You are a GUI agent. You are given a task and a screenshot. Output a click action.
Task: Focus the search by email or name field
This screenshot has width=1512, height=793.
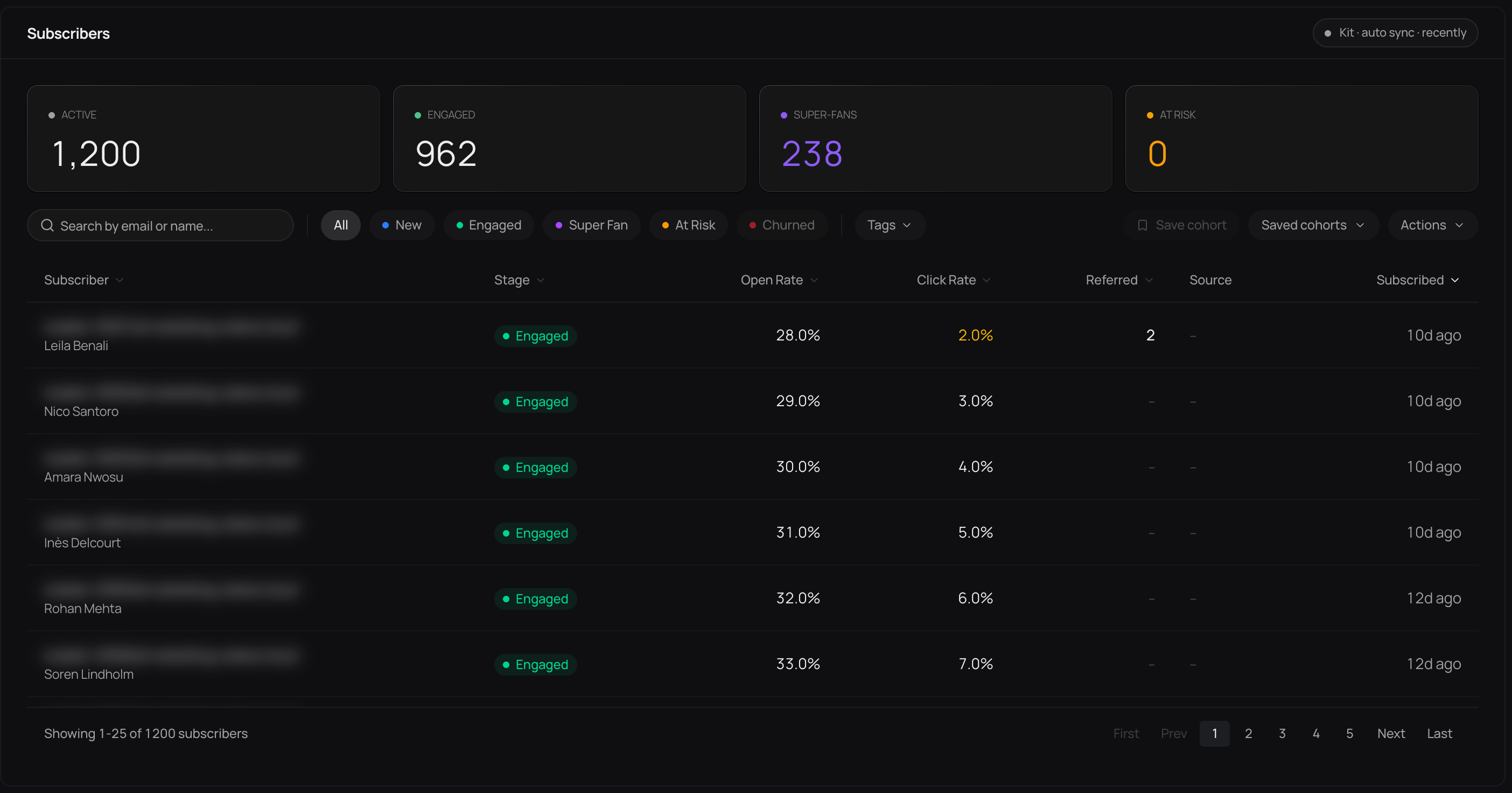tap(160, 226)
